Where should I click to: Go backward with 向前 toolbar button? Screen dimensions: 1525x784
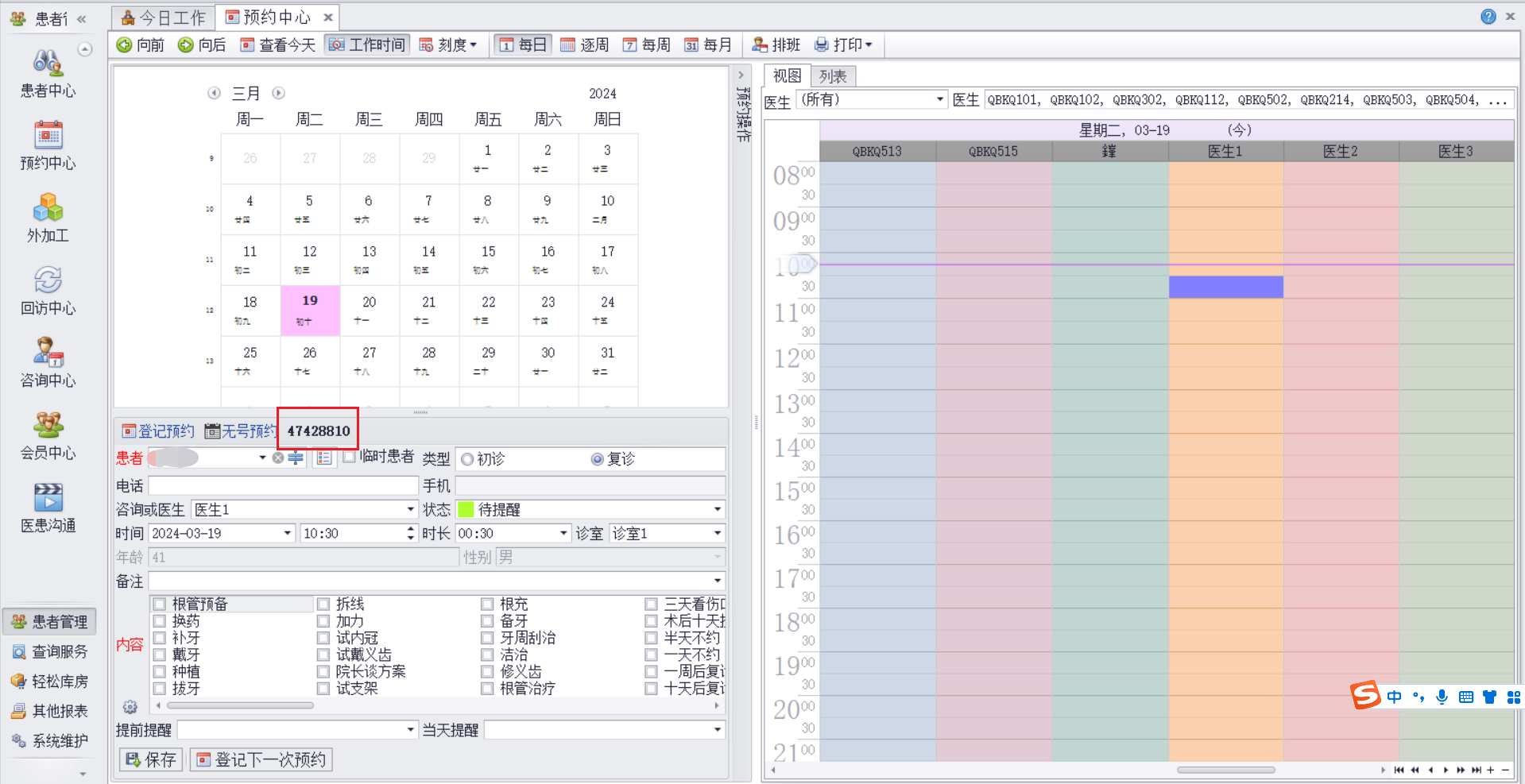coord(141,45)
